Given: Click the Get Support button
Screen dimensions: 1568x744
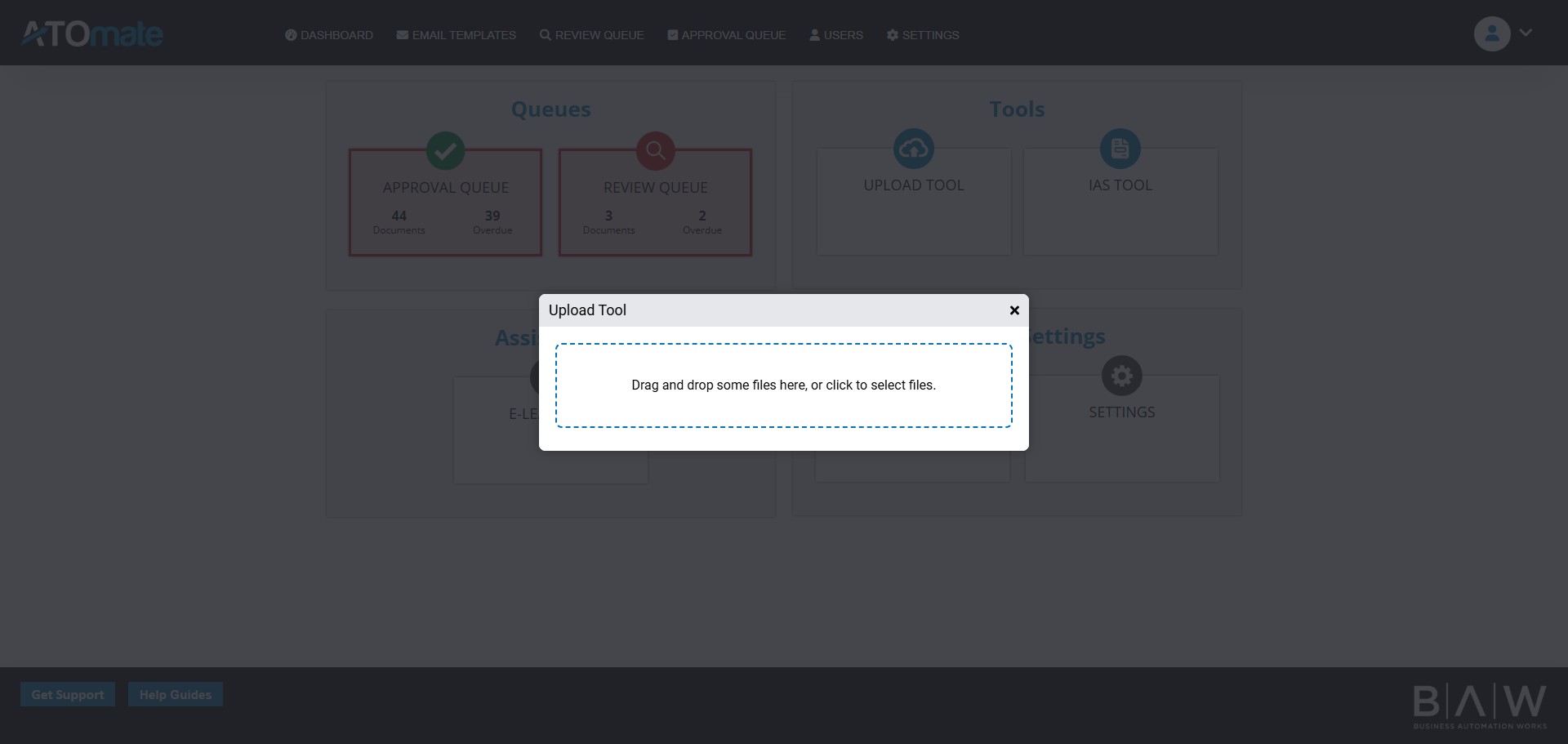Looking at the screenshot, I should (68, 694).
